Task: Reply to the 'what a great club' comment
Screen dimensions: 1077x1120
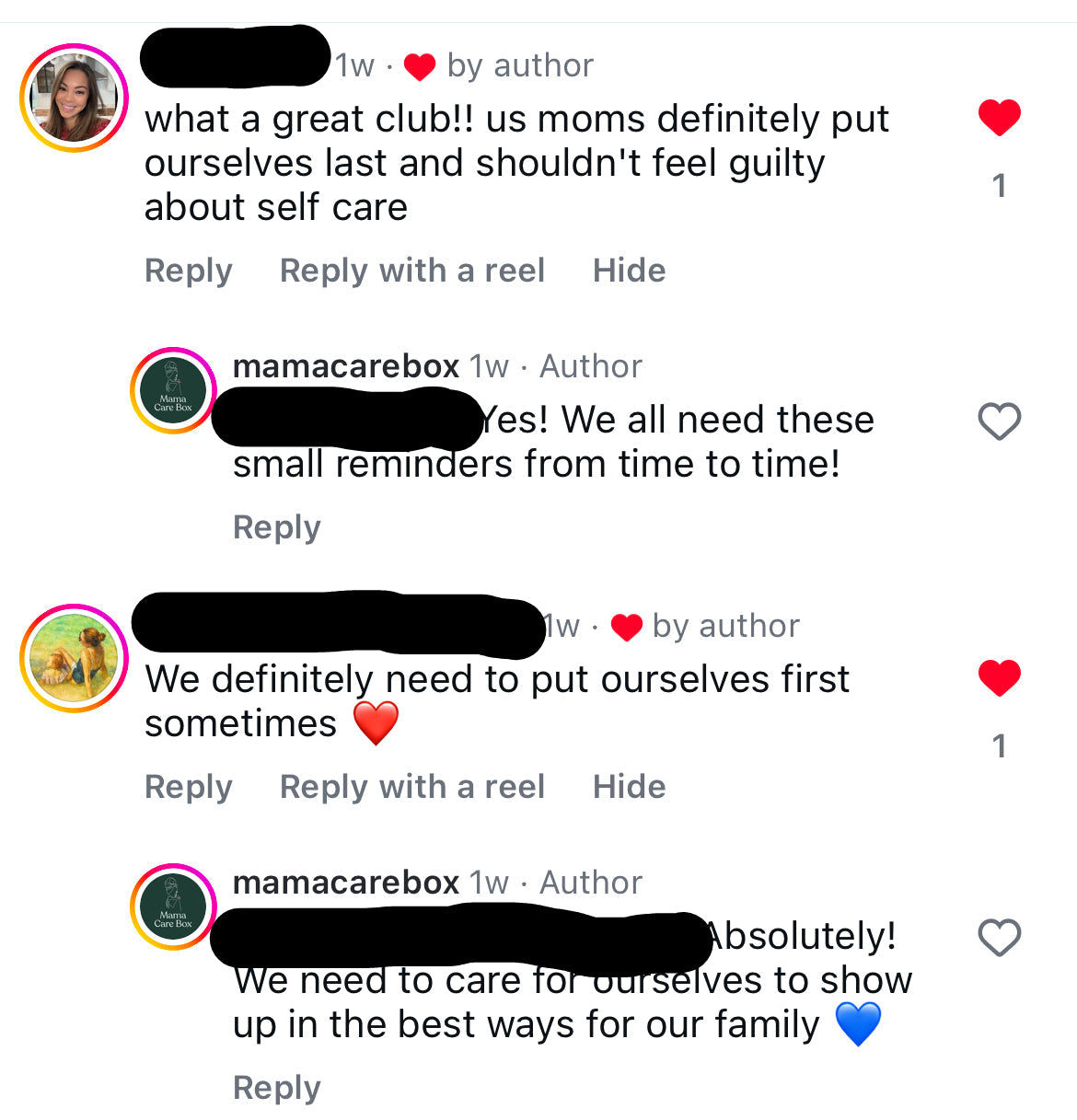Action: click(189, 271)
